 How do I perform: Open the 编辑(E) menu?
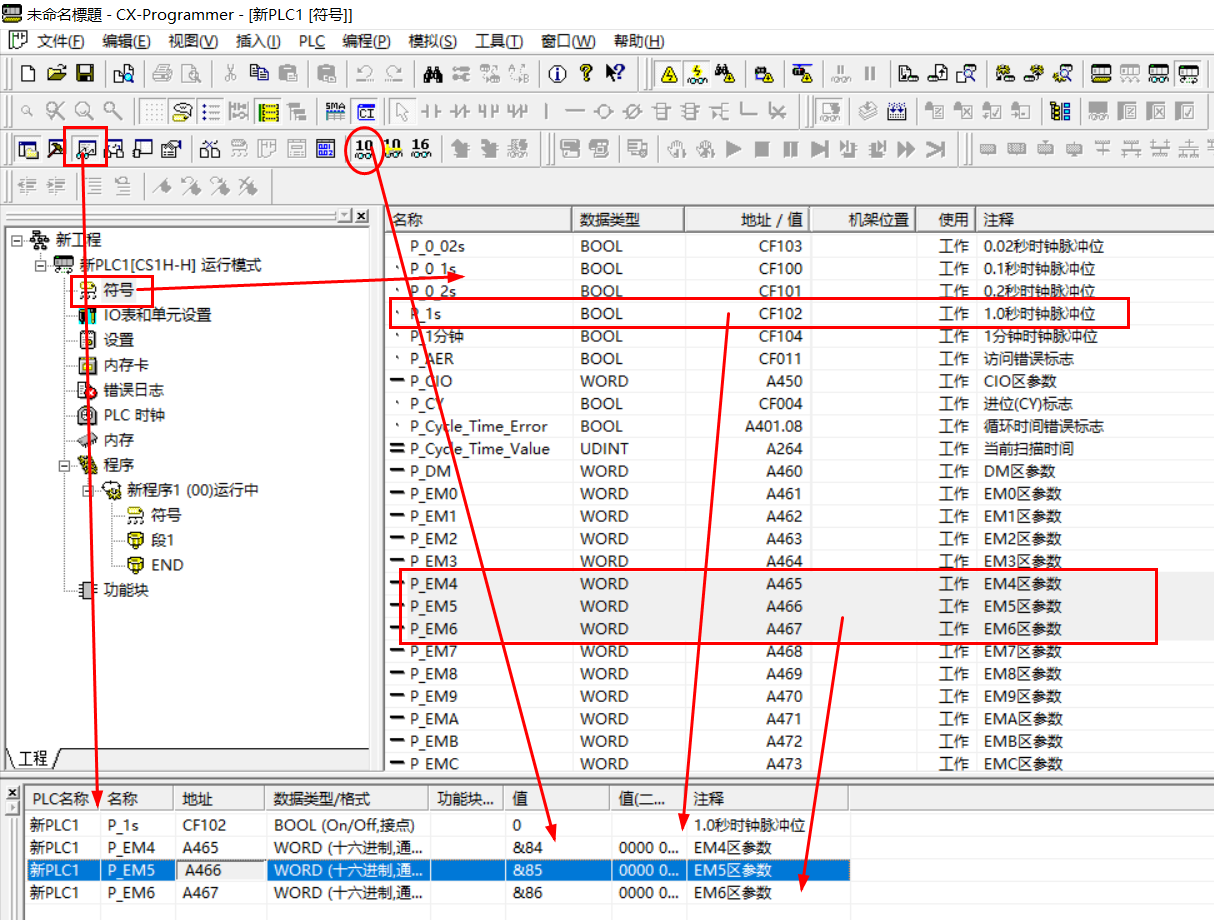coord(126,41)
